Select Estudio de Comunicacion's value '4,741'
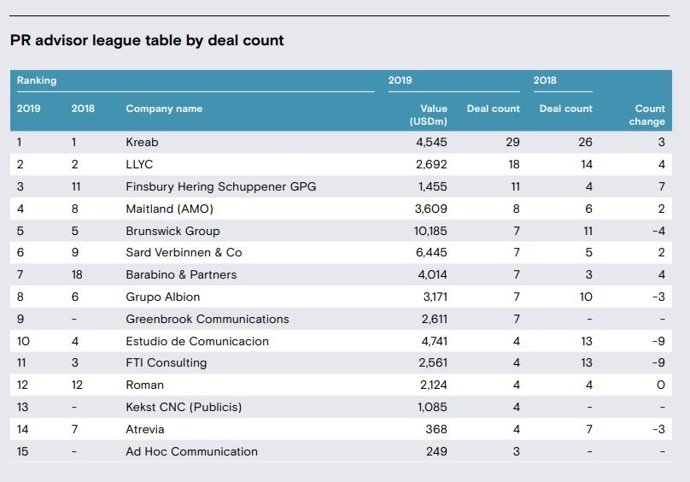Screen dimensions: 690x482 tap(434, 341)
